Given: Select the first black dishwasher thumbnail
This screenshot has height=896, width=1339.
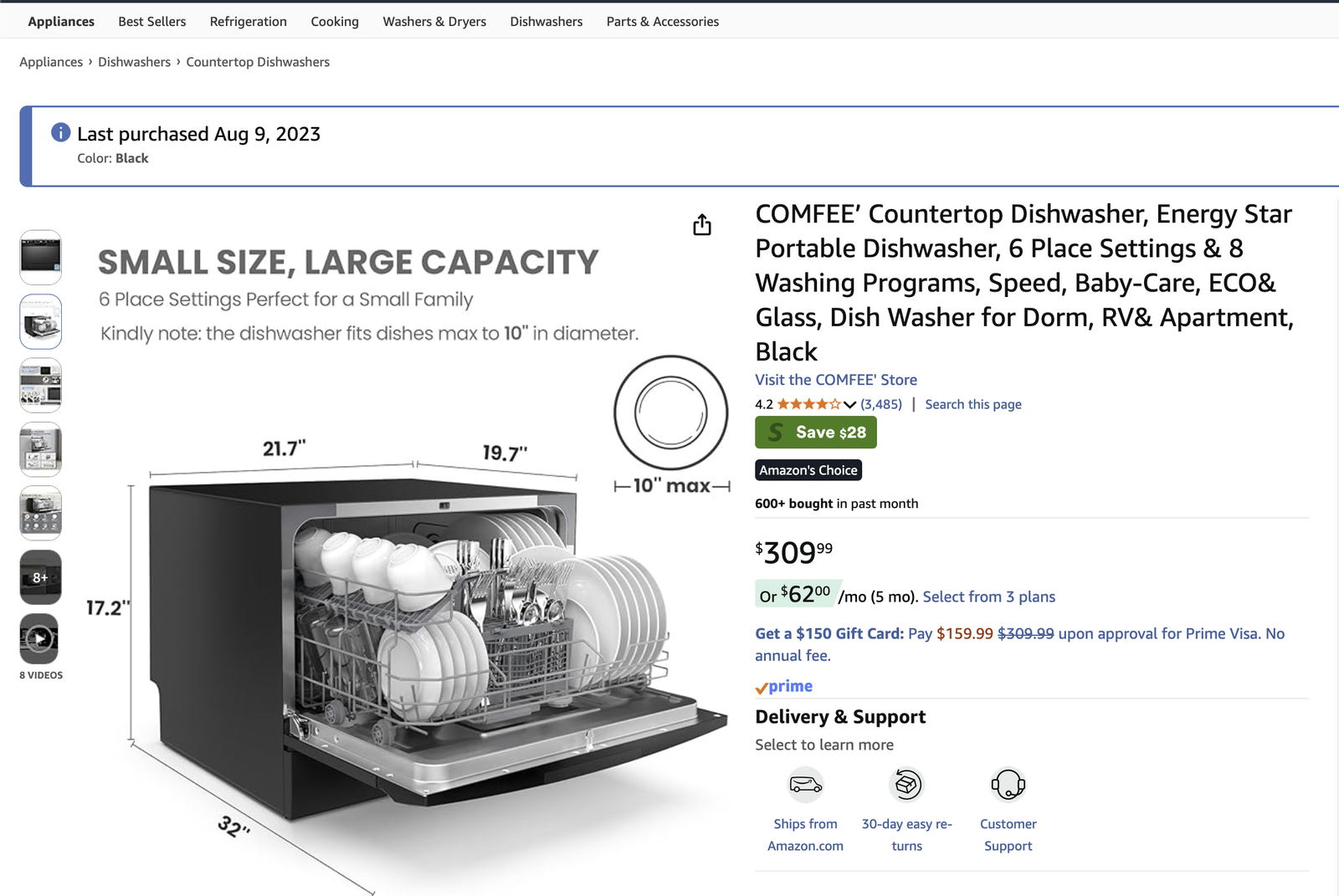Looking at the screenshot, I should point(40,257).
